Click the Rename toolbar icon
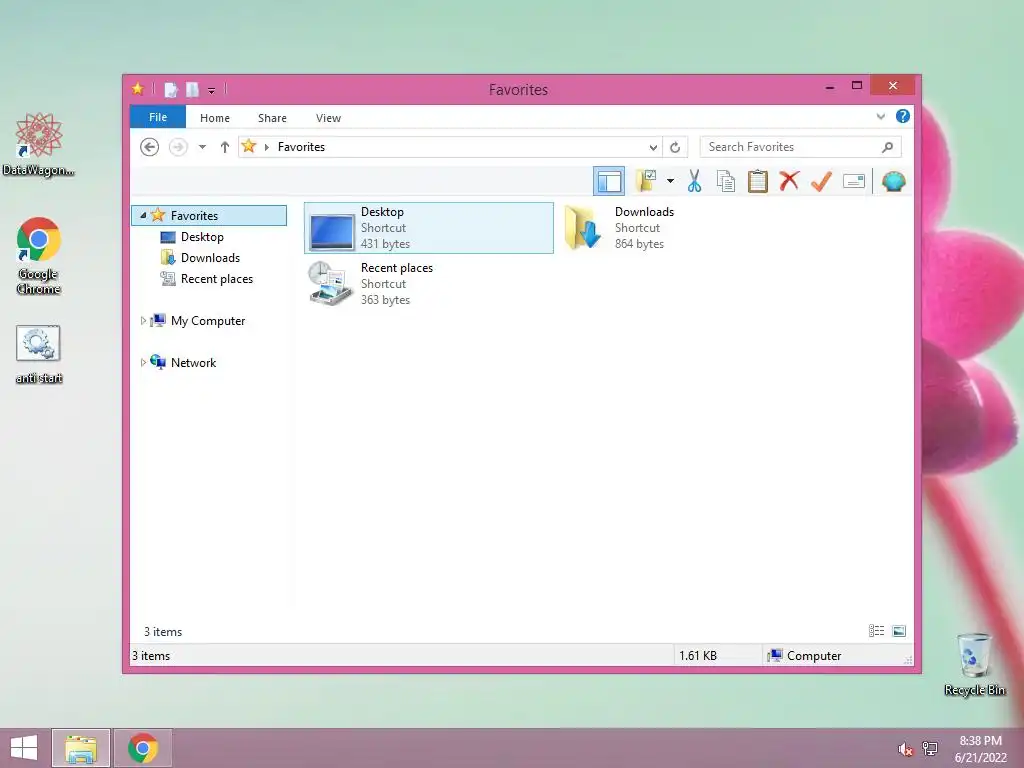Screen dimensions: 1024x768 click(854, 181)
